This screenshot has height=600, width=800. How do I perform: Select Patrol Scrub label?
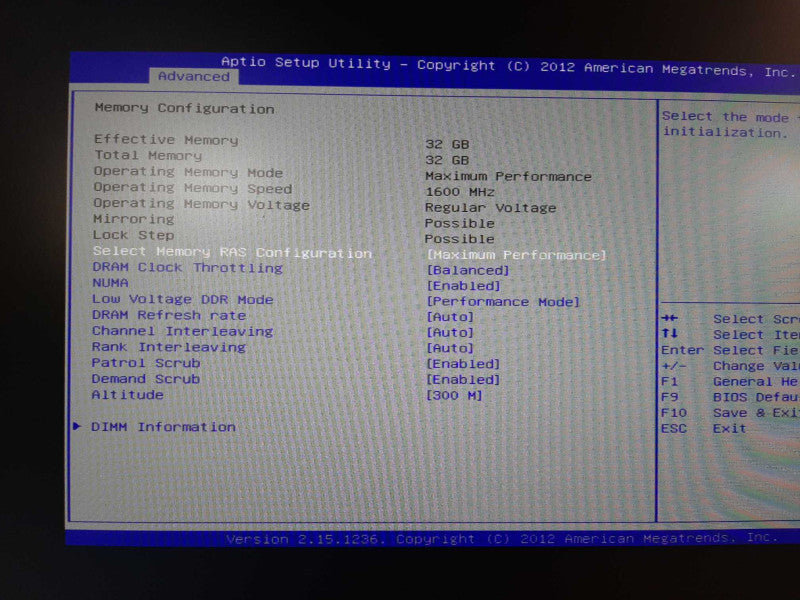[146, 363]
